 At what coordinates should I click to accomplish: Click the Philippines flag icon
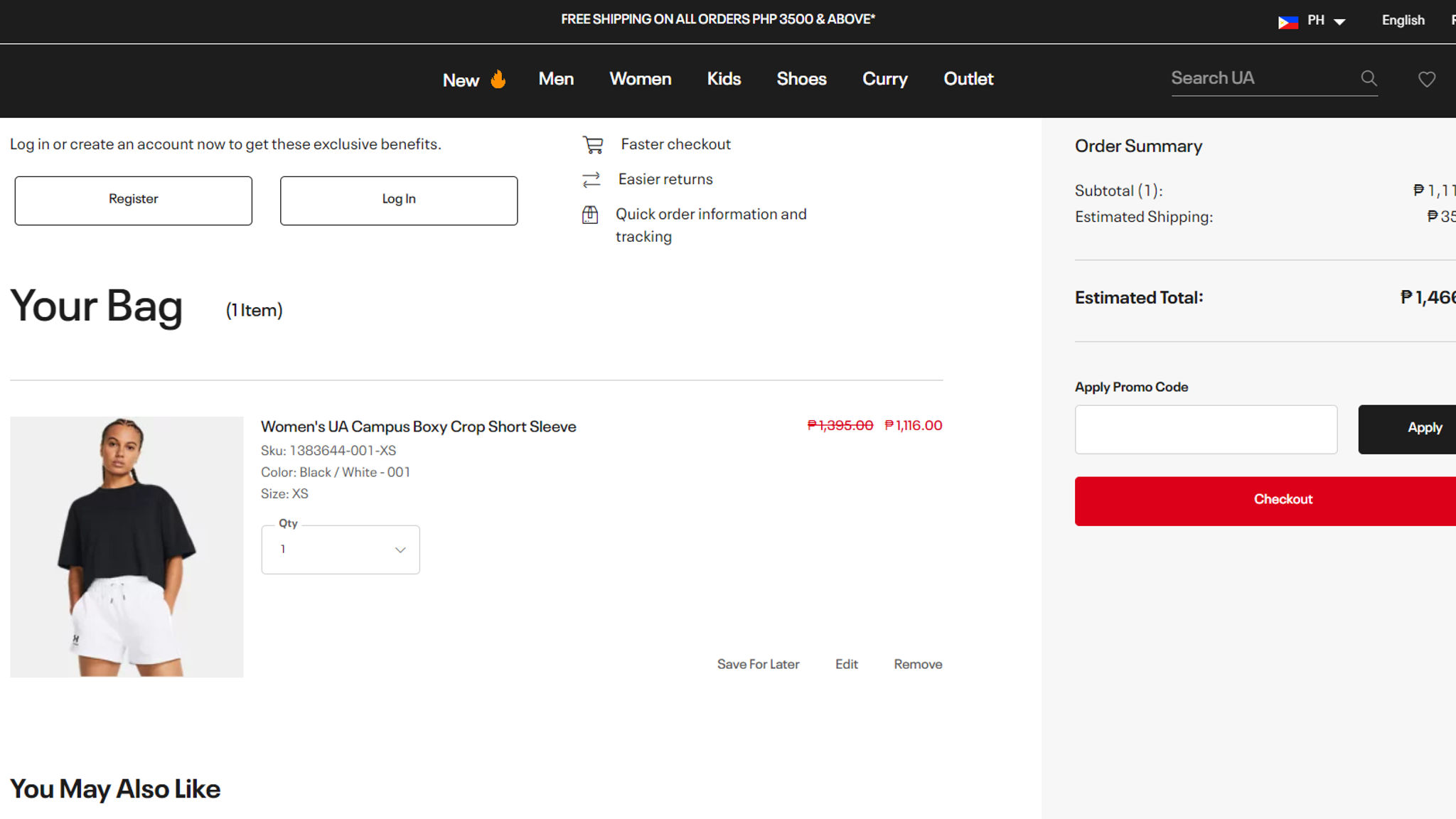pos(1288,21)
